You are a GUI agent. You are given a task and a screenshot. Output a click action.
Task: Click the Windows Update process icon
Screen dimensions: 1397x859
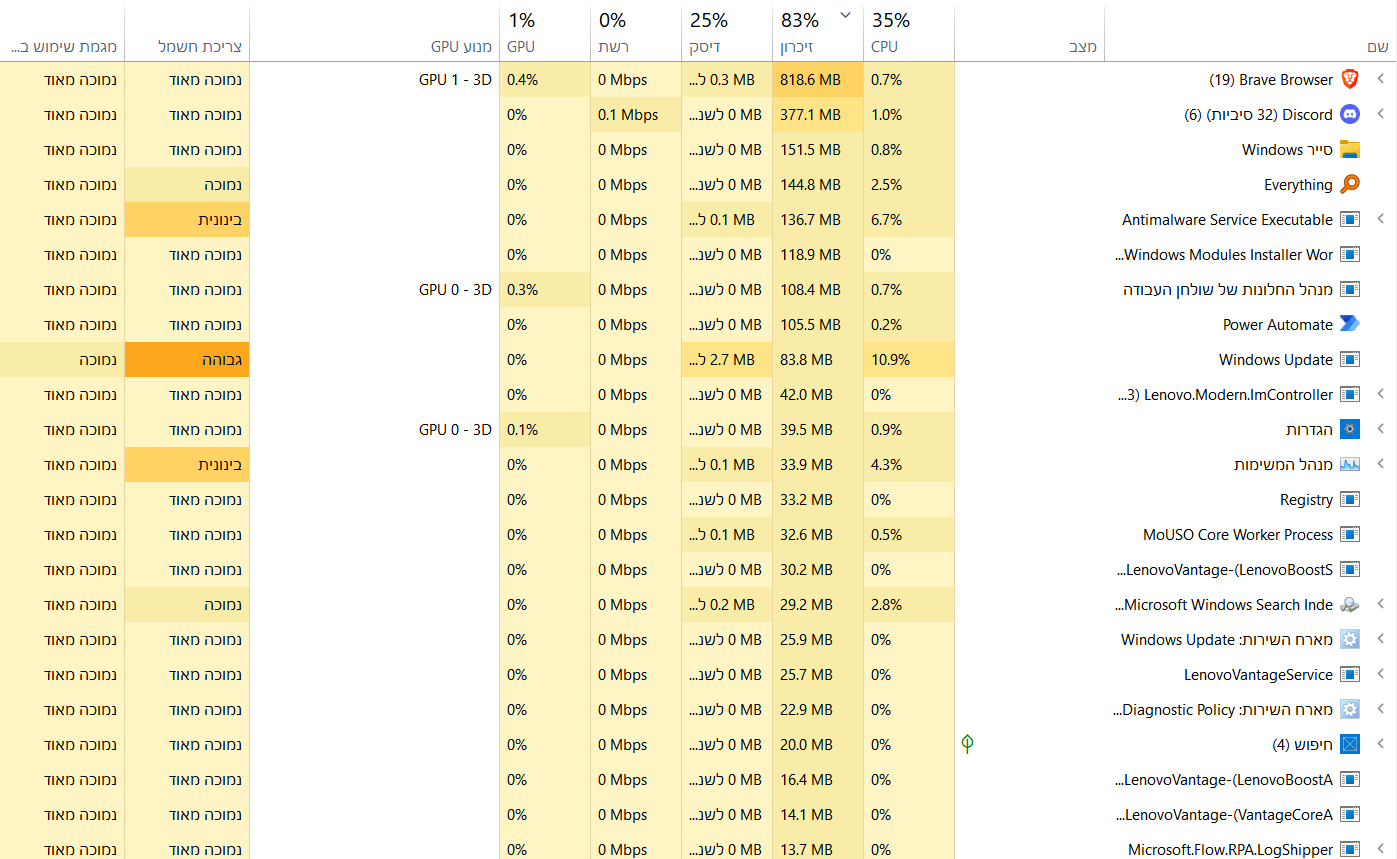click(x=1350, y=360)
